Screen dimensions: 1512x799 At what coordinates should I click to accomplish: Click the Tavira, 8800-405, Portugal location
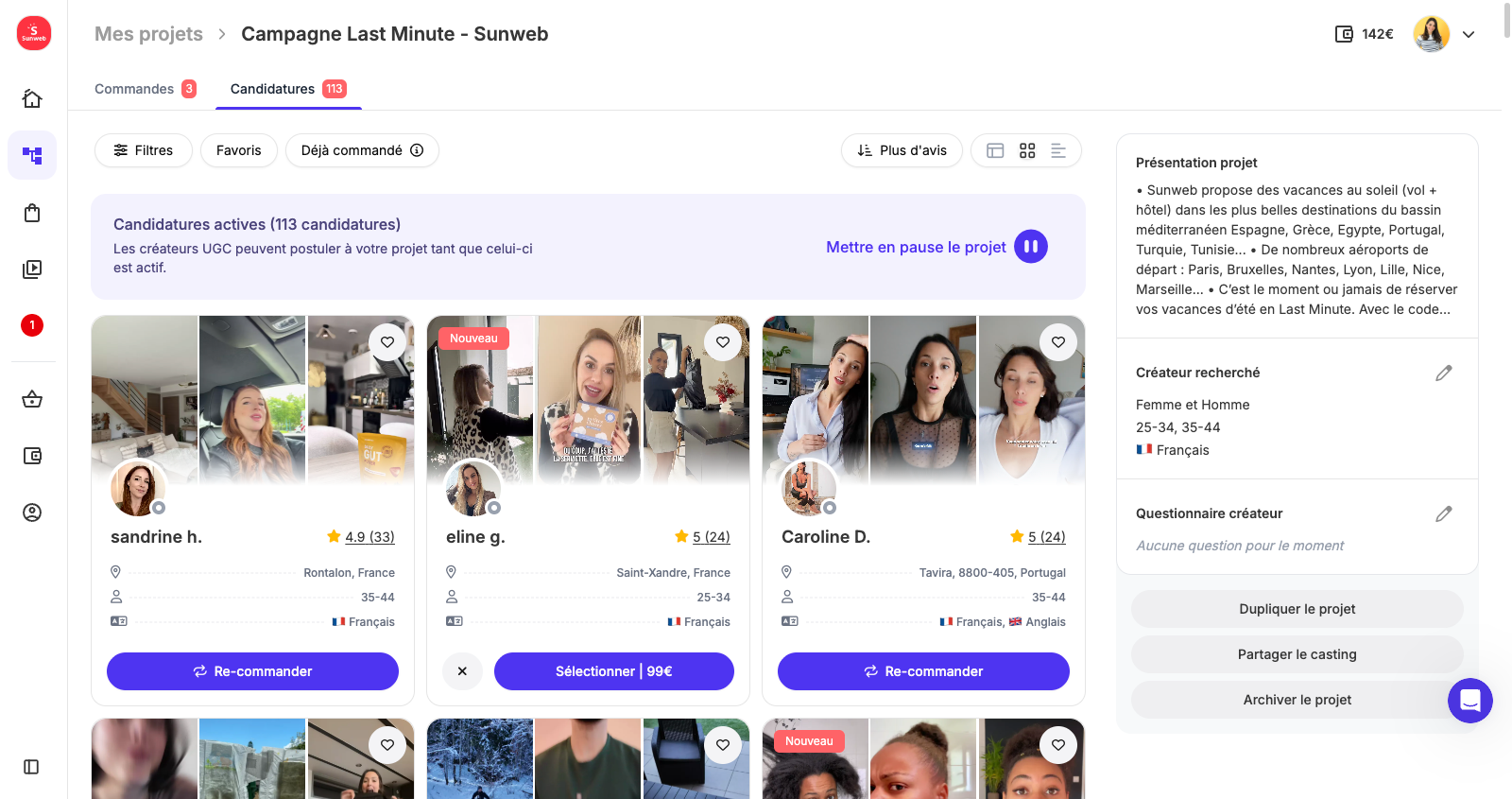pos(992,573)
